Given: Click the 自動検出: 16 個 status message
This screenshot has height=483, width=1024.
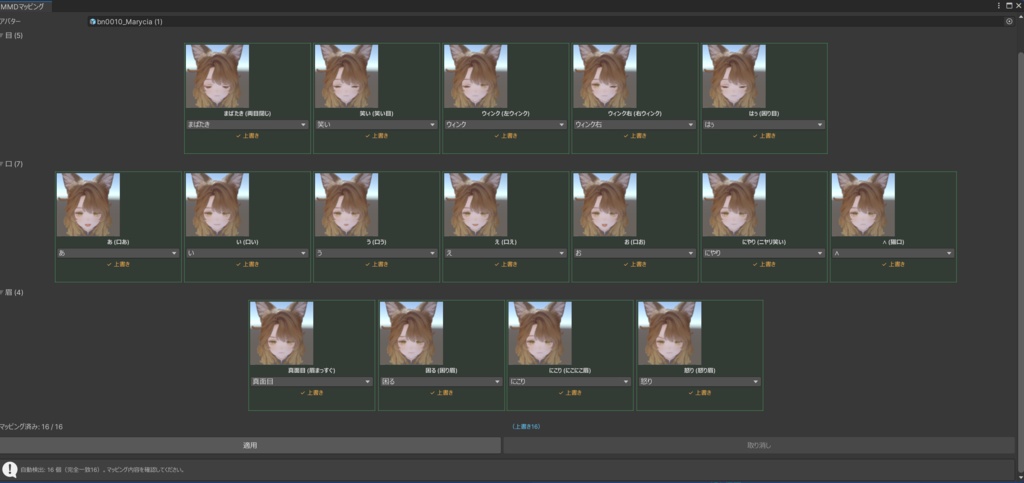Looking at the screenshot, I should [102, 469].
